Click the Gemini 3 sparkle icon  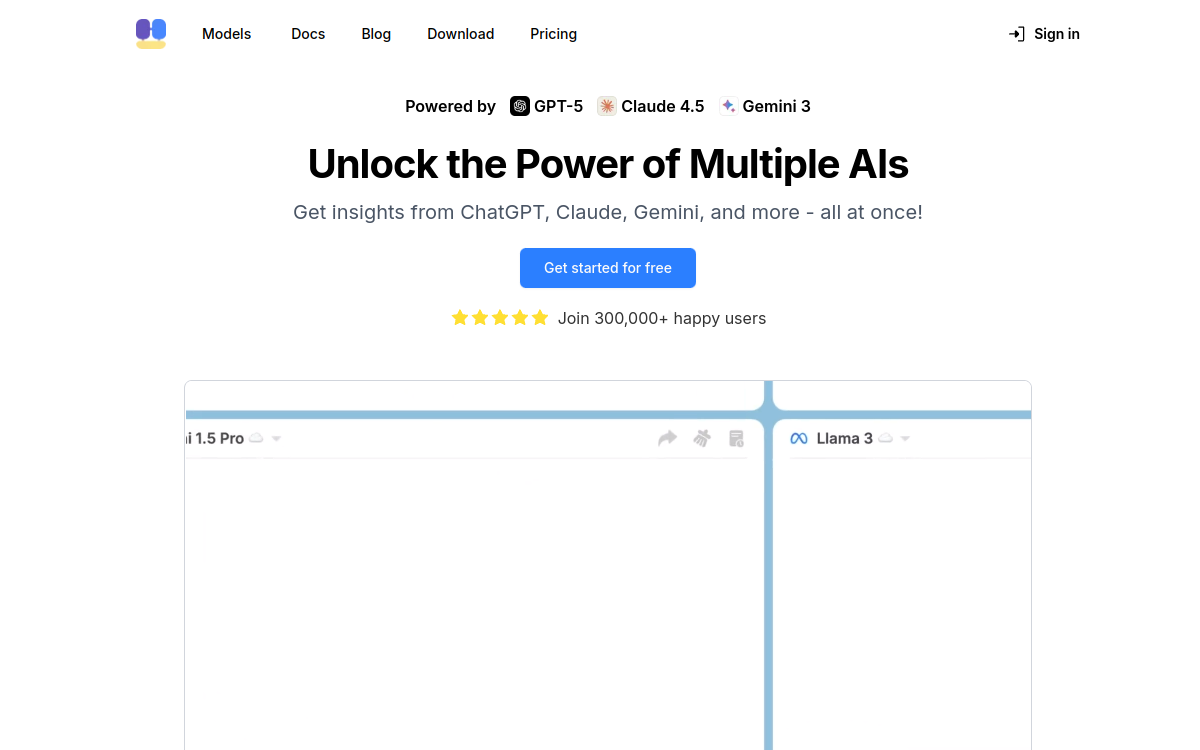coord(728,106)
